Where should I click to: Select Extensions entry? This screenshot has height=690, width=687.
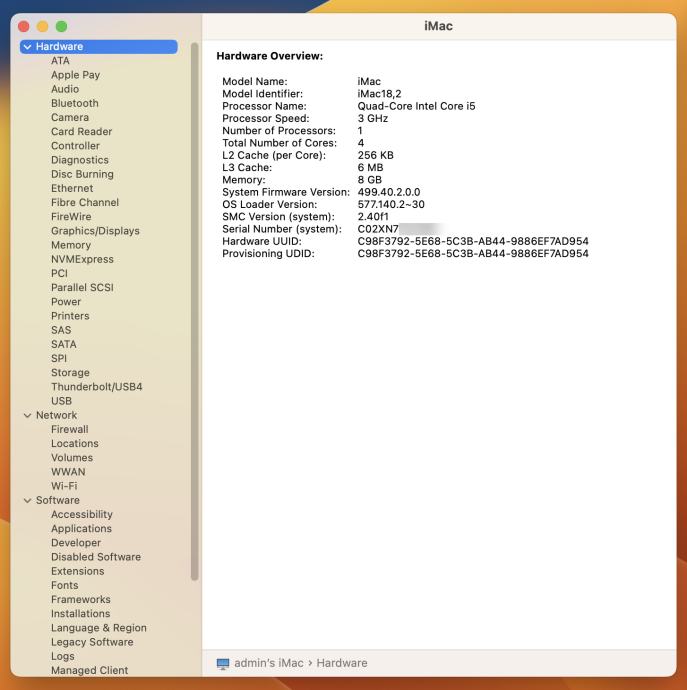click(77, 571)
